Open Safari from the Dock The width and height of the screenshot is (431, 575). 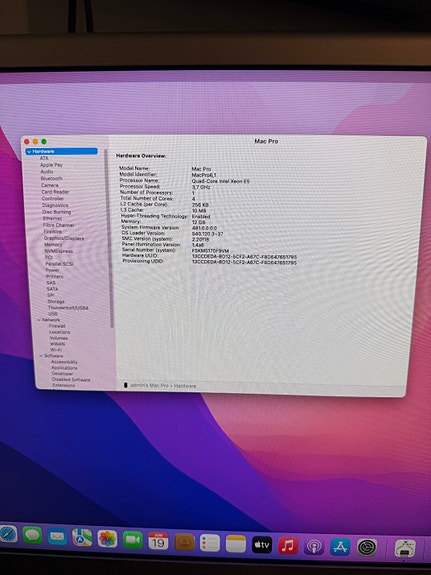tap(7, 534)
